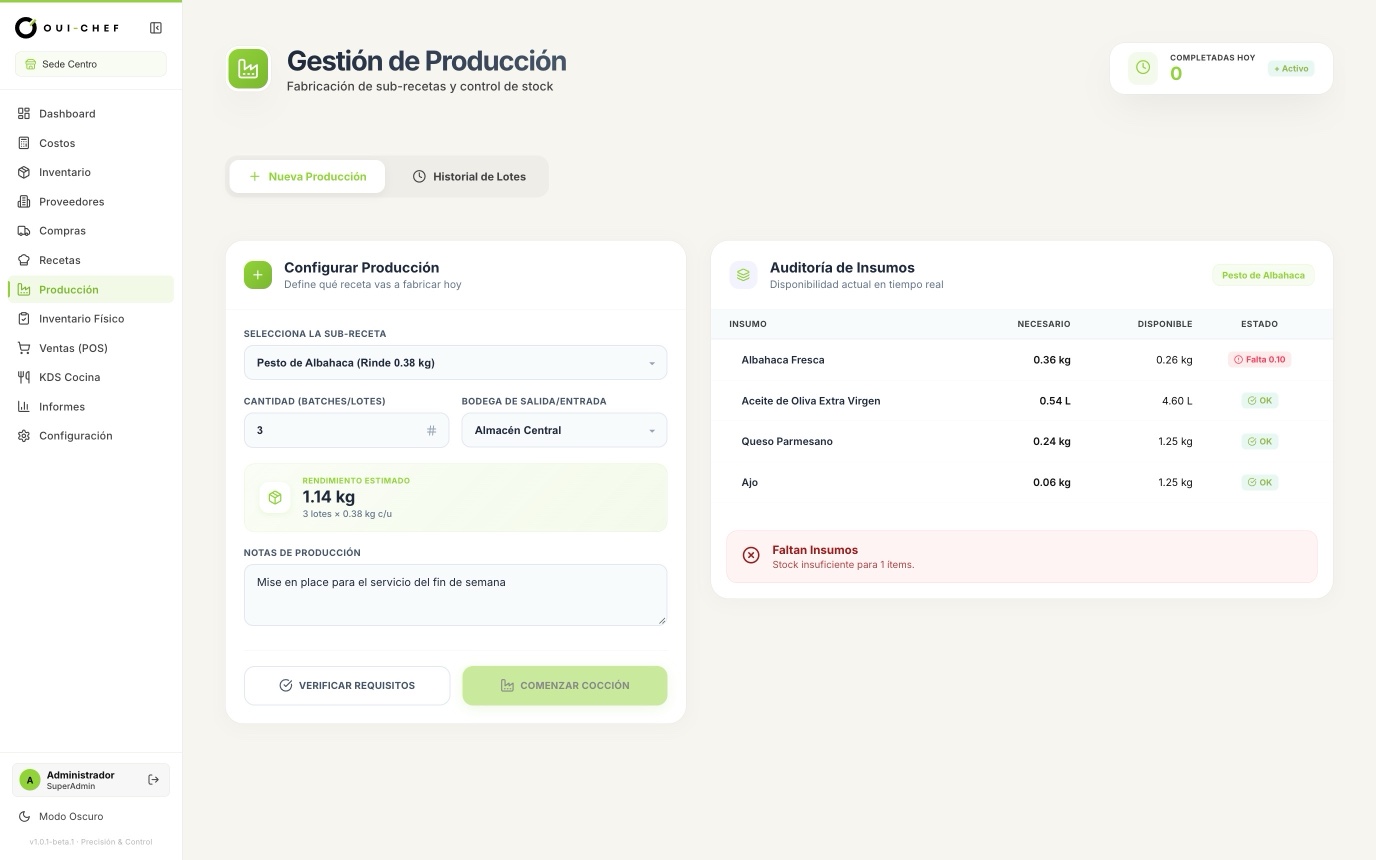Click the version v1.0.1-beta.1 footer text
The width and height of the screenshot is (1376, 860).
tap(91, 842)
